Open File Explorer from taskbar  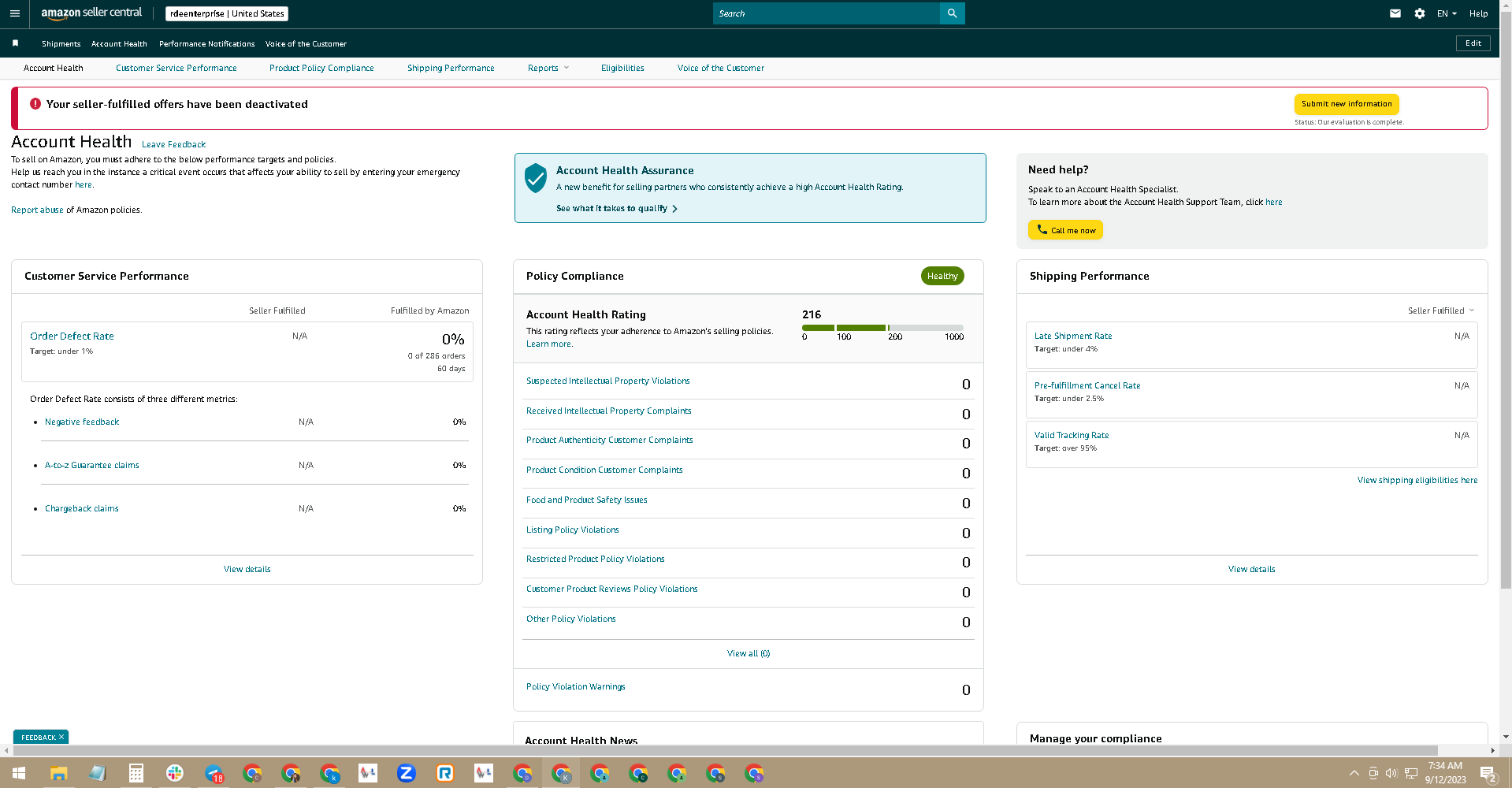pyautogui.click(x=58, y=773)
